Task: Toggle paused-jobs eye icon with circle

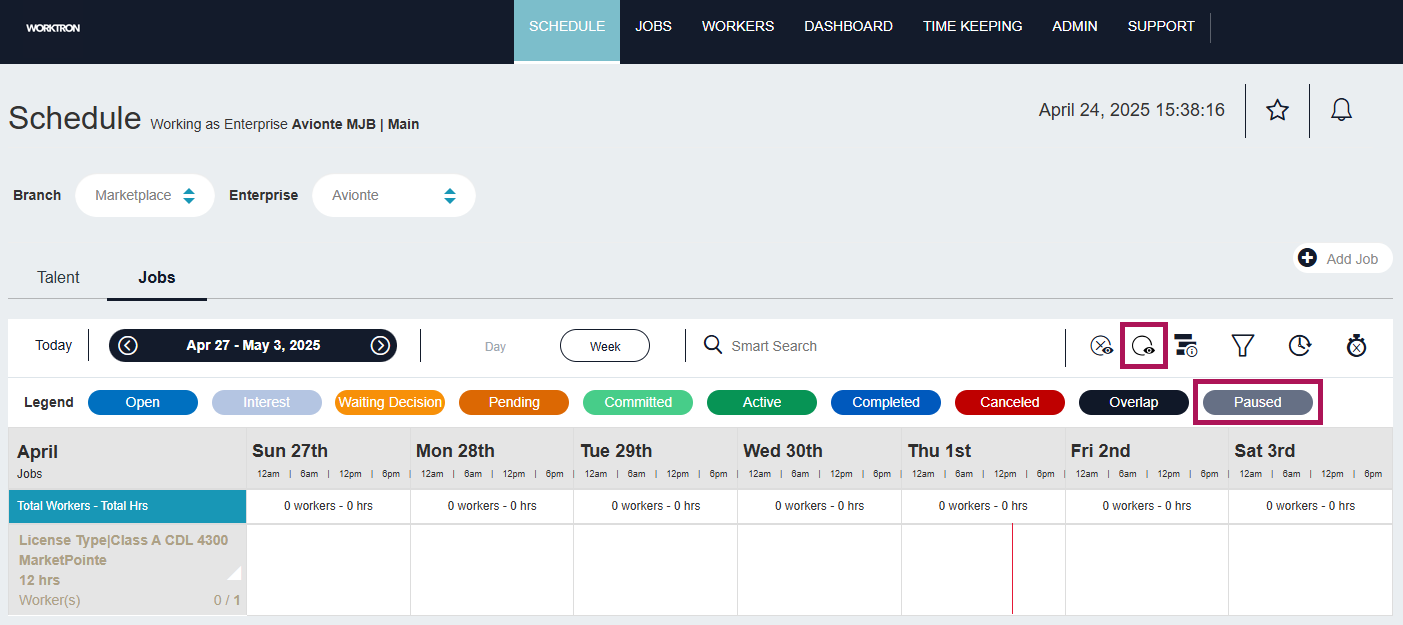Action: [x=1144, y=346]
